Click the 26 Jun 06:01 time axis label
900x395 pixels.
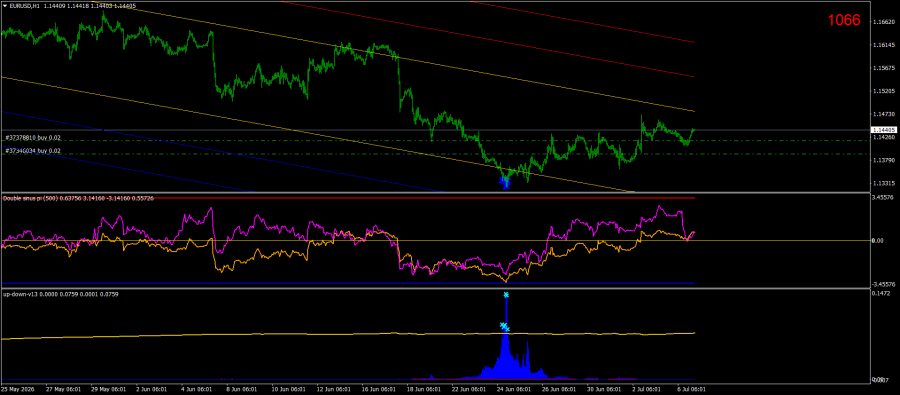pyautogui.click(x=560, y=389)
